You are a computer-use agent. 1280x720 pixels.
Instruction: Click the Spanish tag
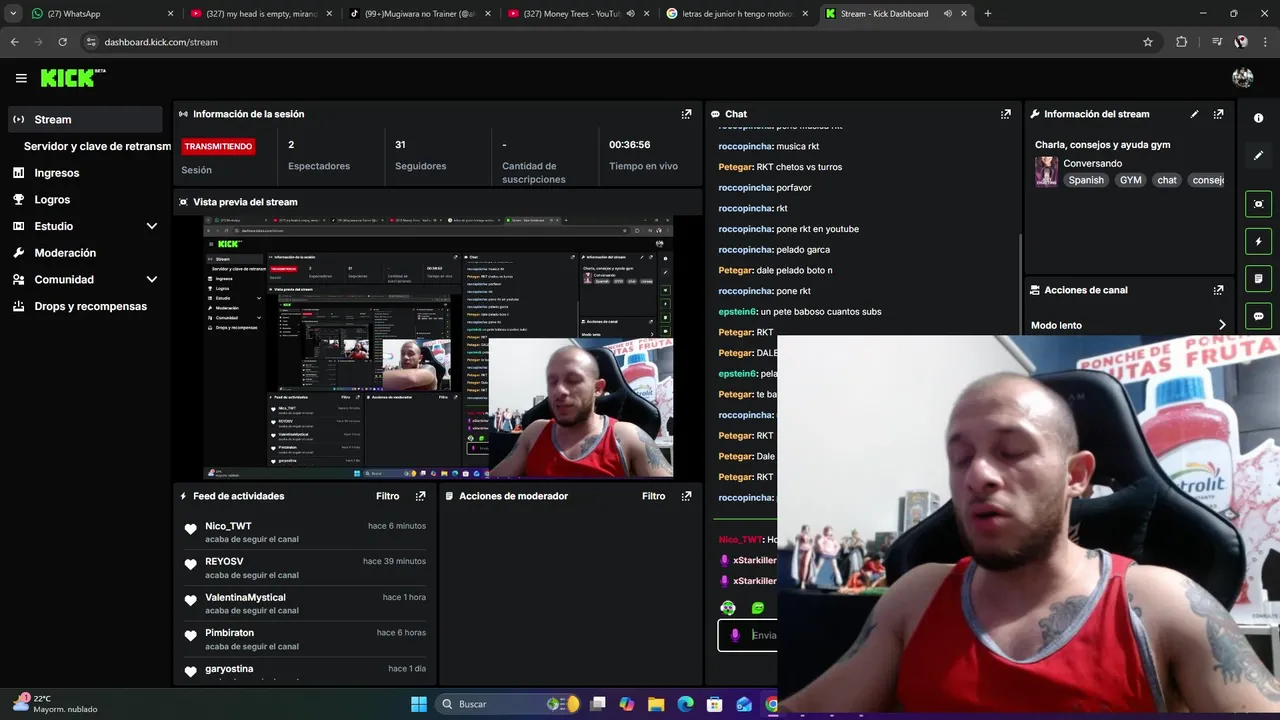pos(1085,181)
